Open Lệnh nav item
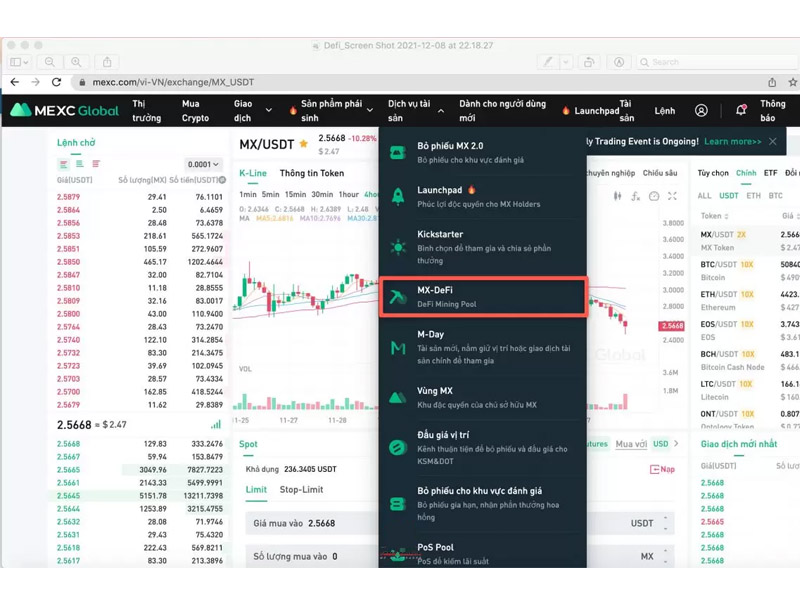The height and width of the screenshot is (600, 800). (x=665, y=111)
